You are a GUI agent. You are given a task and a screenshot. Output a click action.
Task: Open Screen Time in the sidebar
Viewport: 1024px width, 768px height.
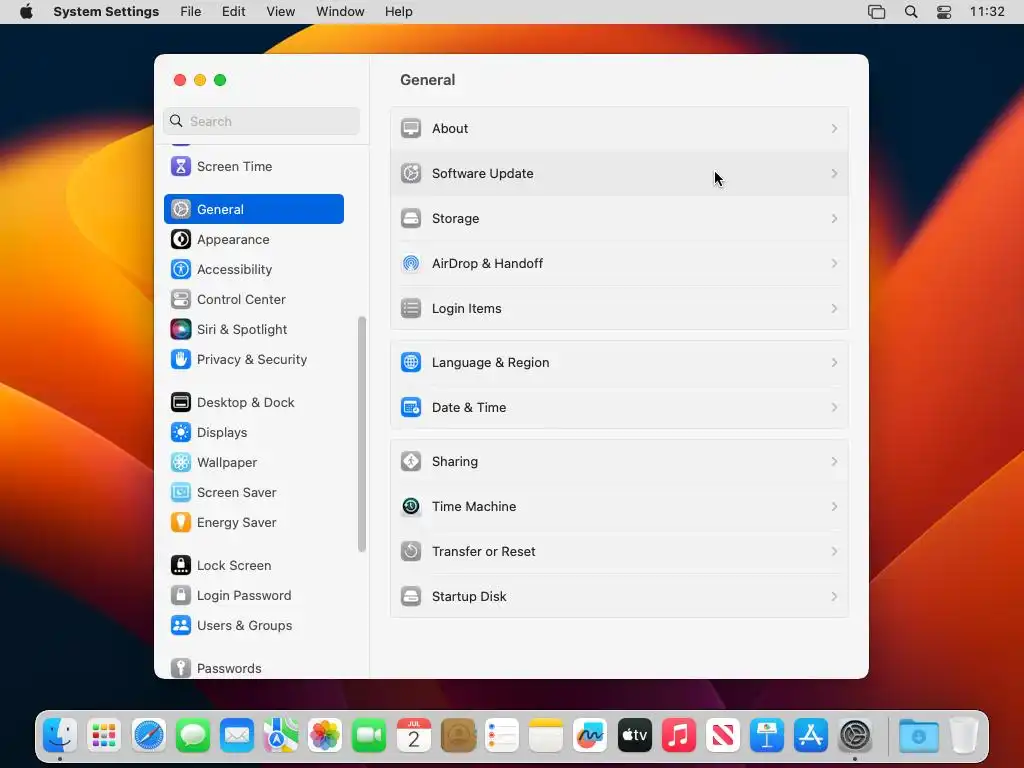tap(253, 167)
